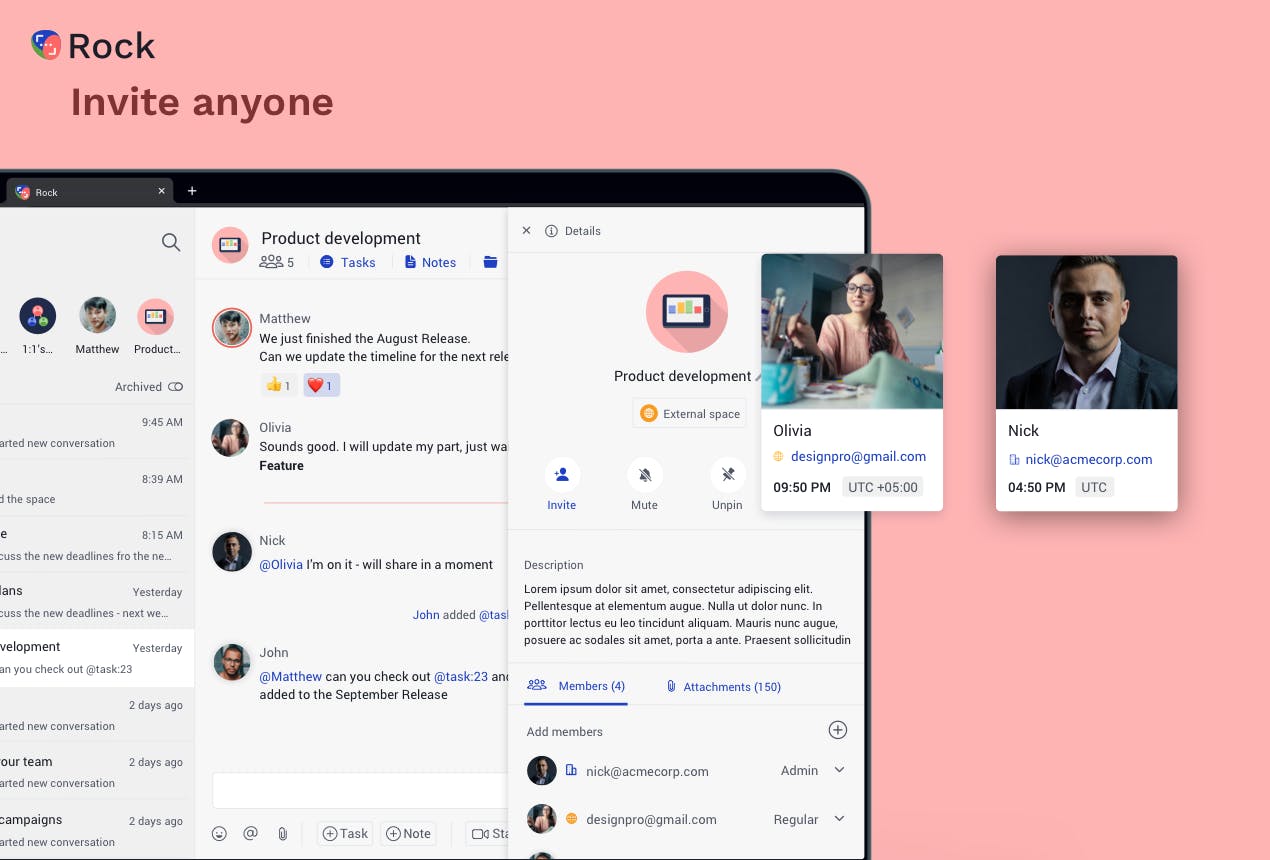
Task: Click the External space badge
Action: (690, 414)
